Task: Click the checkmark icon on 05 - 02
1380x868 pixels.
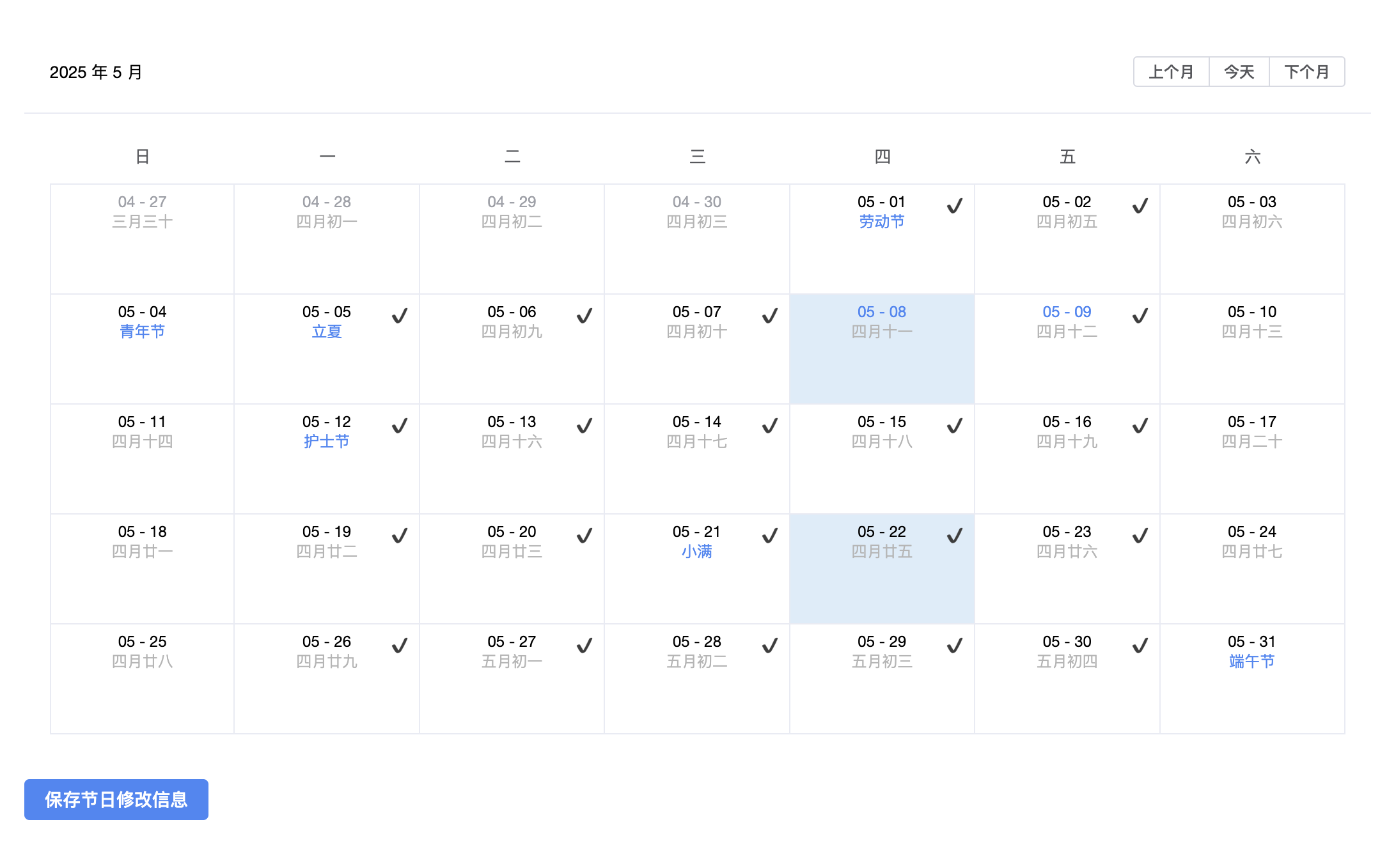Action: [1140, 206]
